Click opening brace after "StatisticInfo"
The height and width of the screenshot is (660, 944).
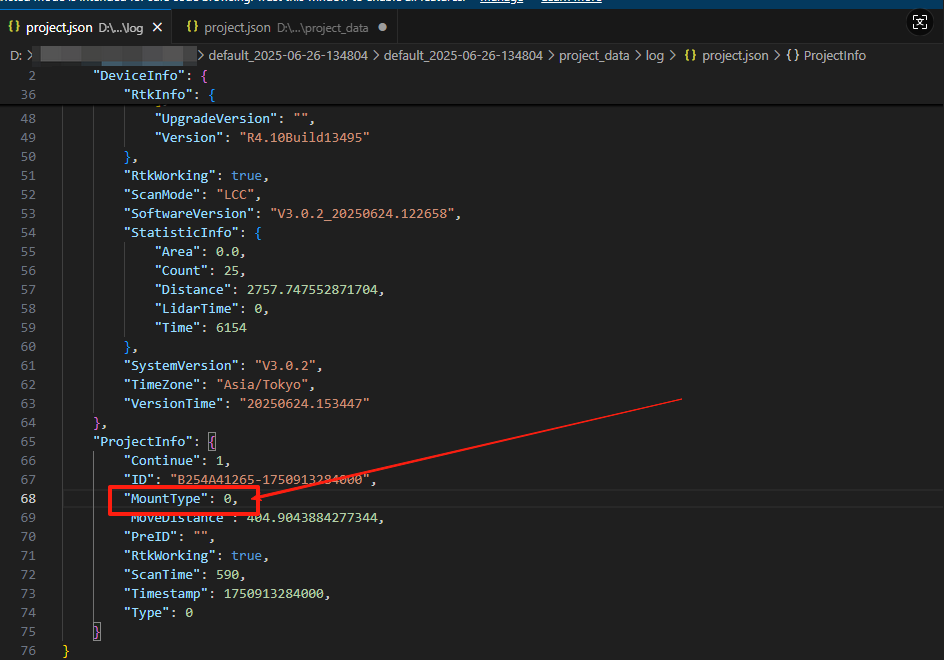[258, 232]
